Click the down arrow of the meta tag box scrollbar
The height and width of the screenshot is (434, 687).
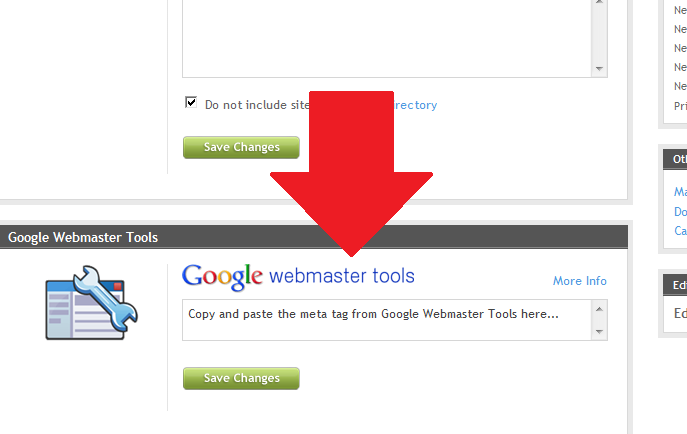point(599,332)
